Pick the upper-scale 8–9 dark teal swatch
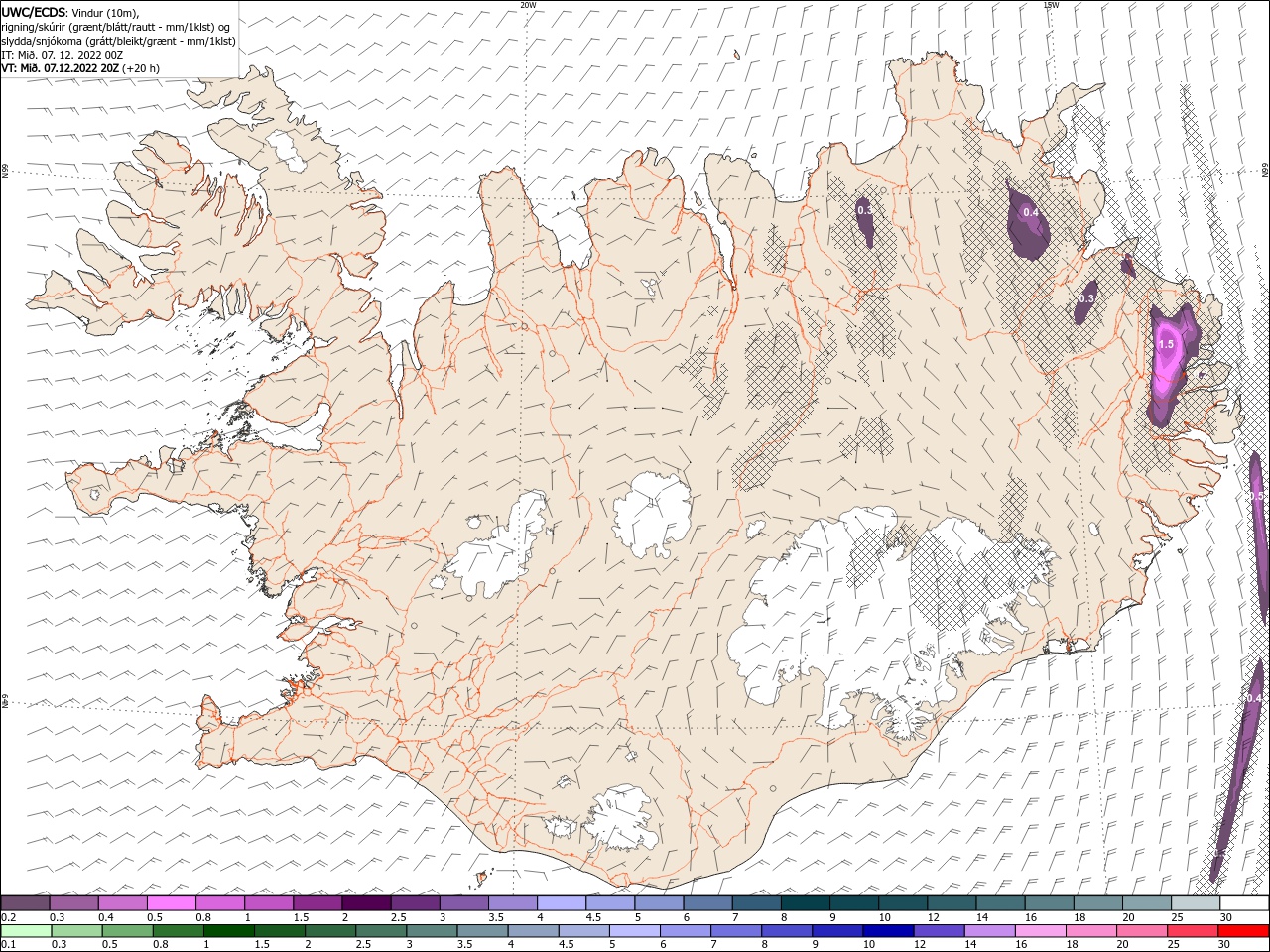This screenshot has height=952, width=1270. point(806,903)
